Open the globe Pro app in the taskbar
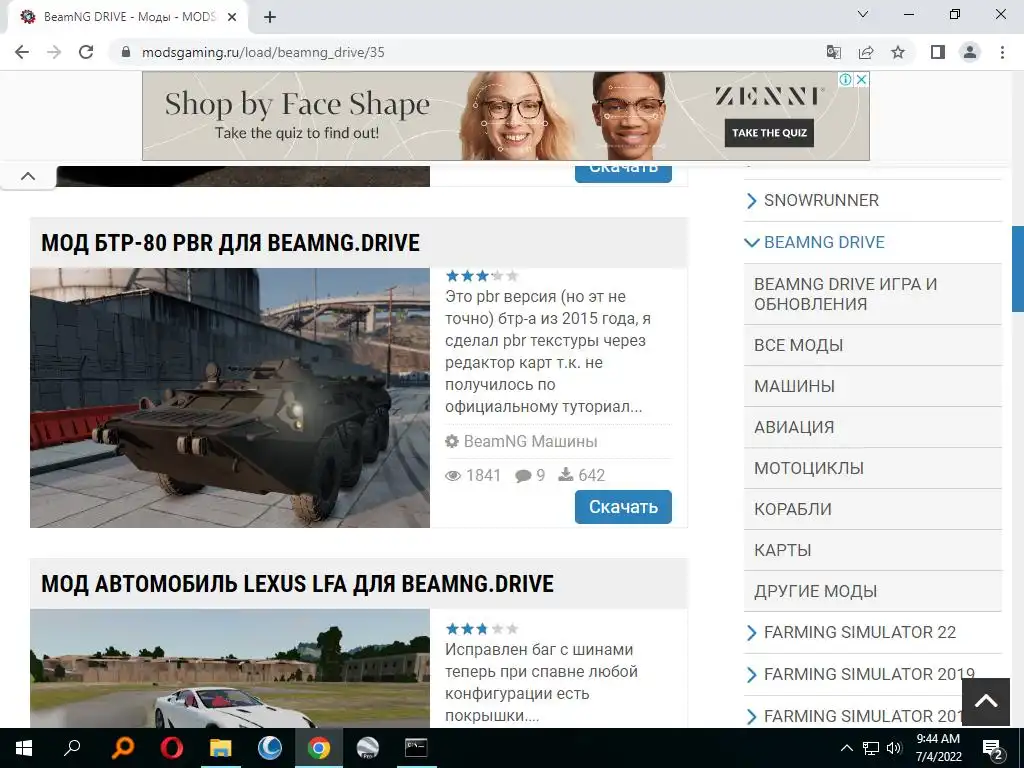 click(368, 748)
